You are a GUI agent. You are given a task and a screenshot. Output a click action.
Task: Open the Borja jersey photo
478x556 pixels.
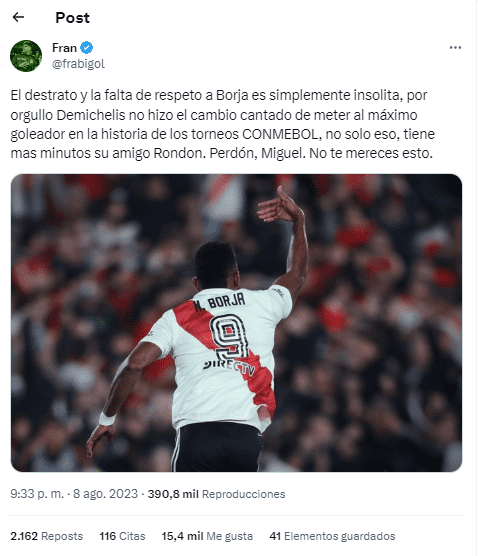point(236,323)
